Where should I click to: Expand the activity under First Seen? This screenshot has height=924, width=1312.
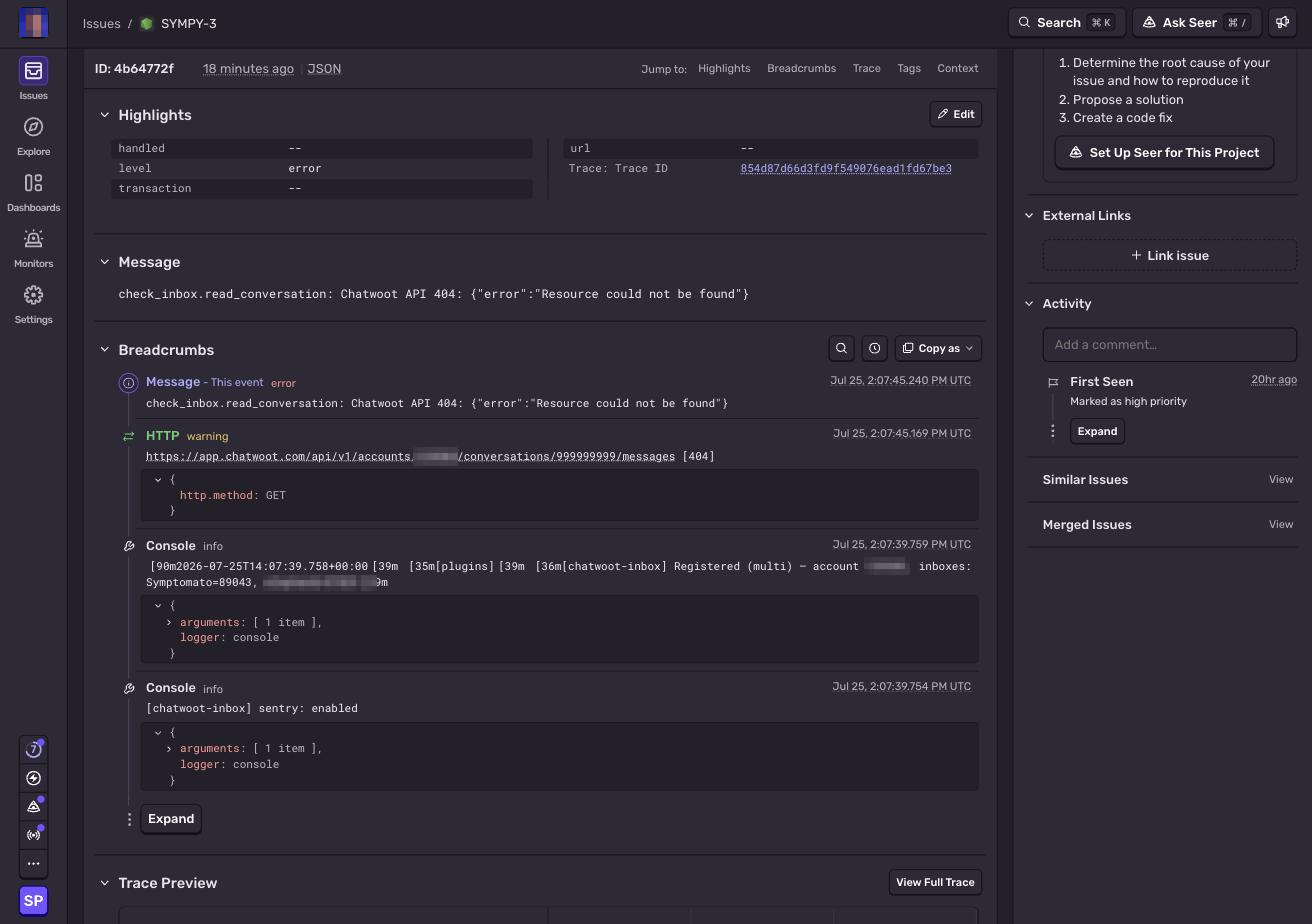click(x=1097, y=431)
